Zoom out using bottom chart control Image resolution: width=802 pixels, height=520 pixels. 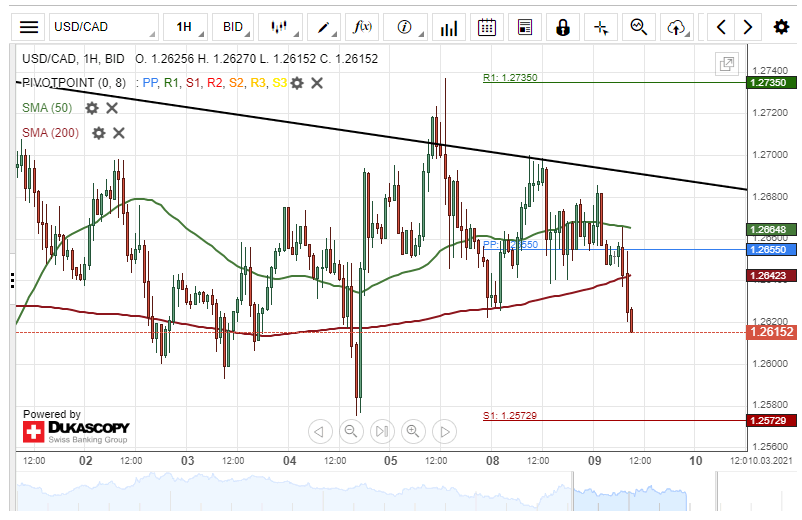(x=351, y=432)
